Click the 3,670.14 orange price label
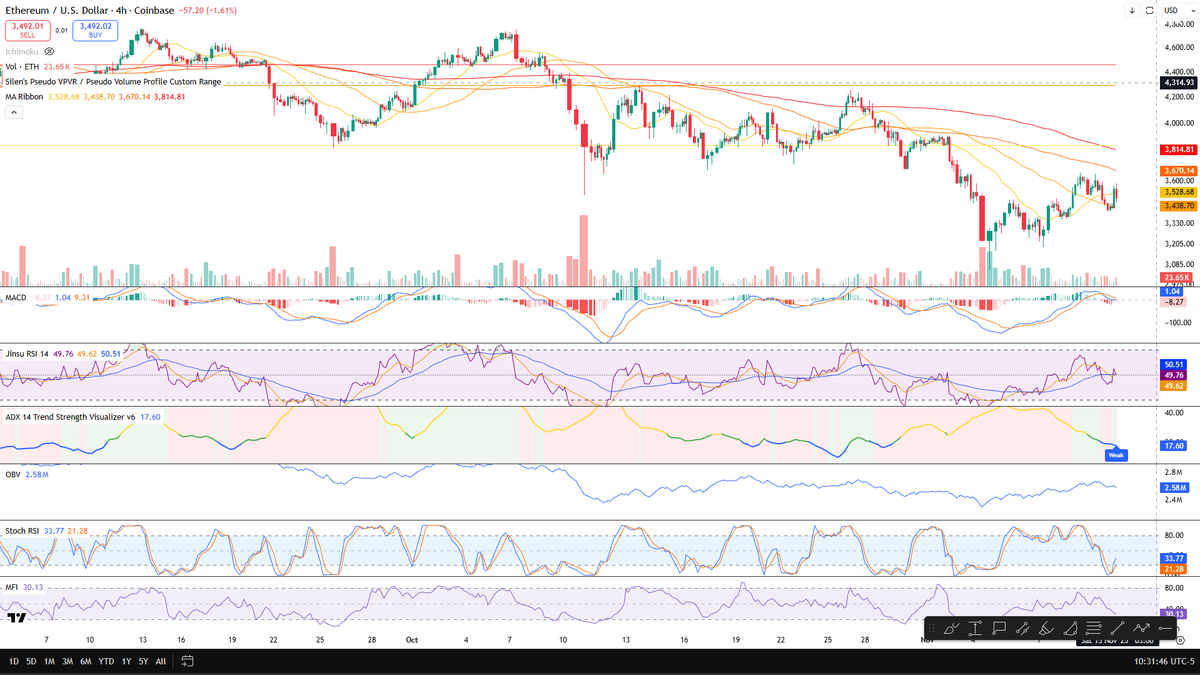 (1179, 171)
